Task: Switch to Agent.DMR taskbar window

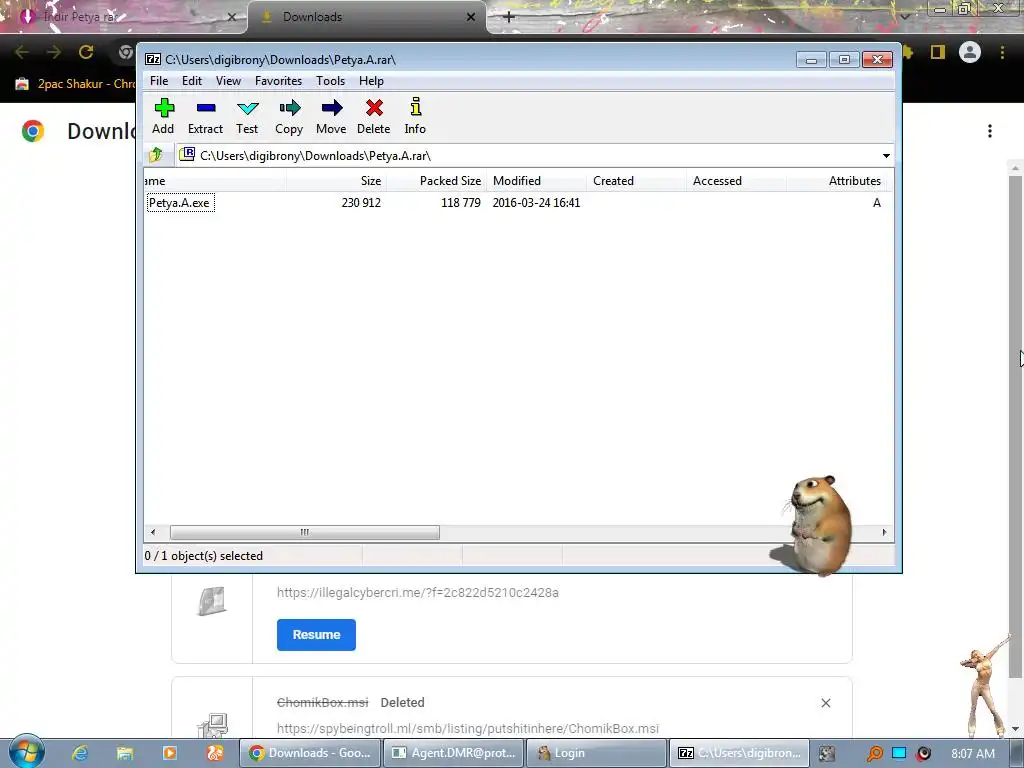Action: 453,753
